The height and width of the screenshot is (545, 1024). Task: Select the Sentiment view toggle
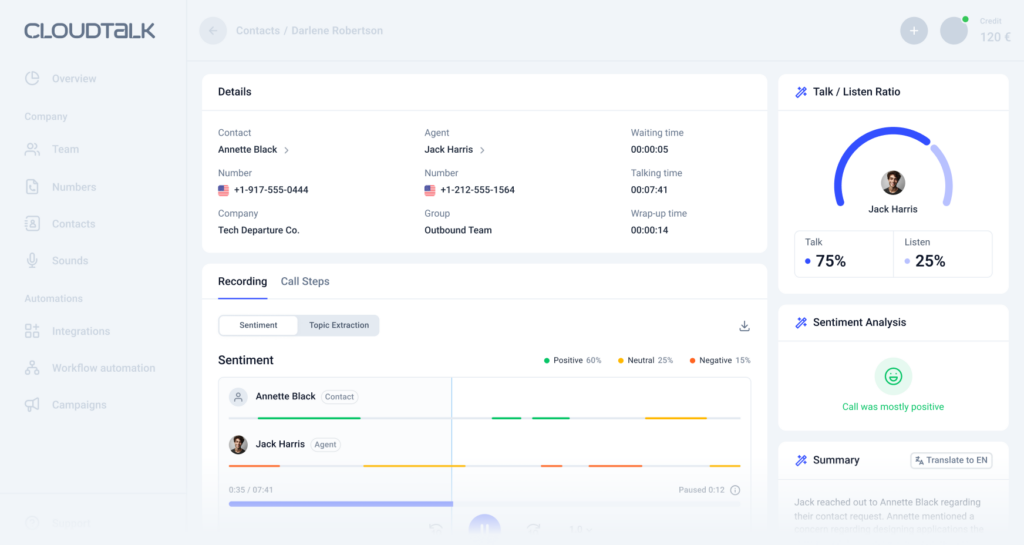(x=258, y=325)
